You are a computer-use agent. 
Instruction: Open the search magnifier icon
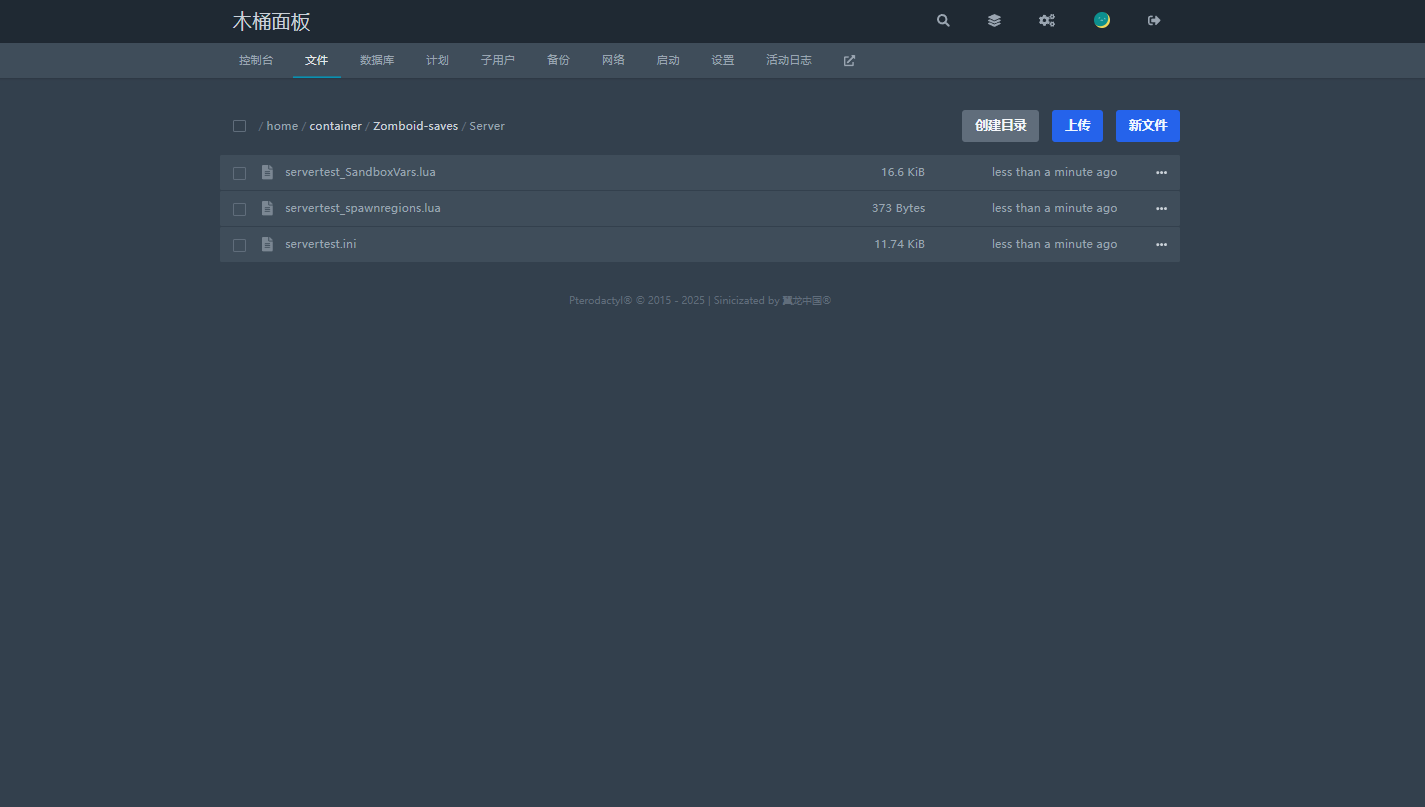point(943,21)
